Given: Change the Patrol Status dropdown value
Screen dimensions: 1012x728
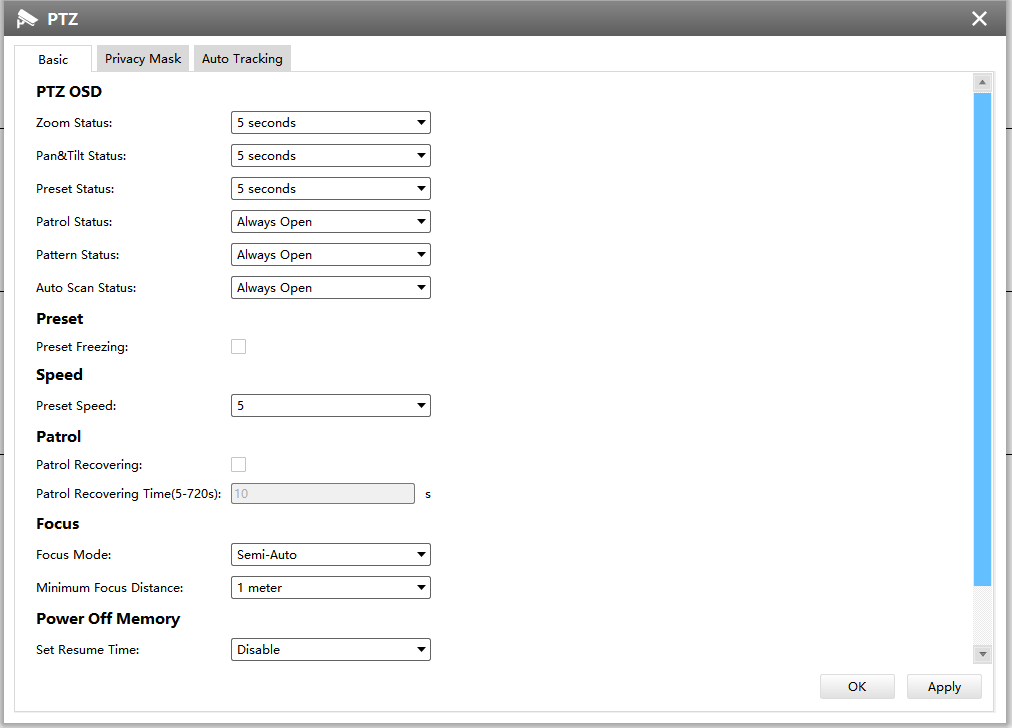Looking at the screenshot, I should click(x=330, y=222).
